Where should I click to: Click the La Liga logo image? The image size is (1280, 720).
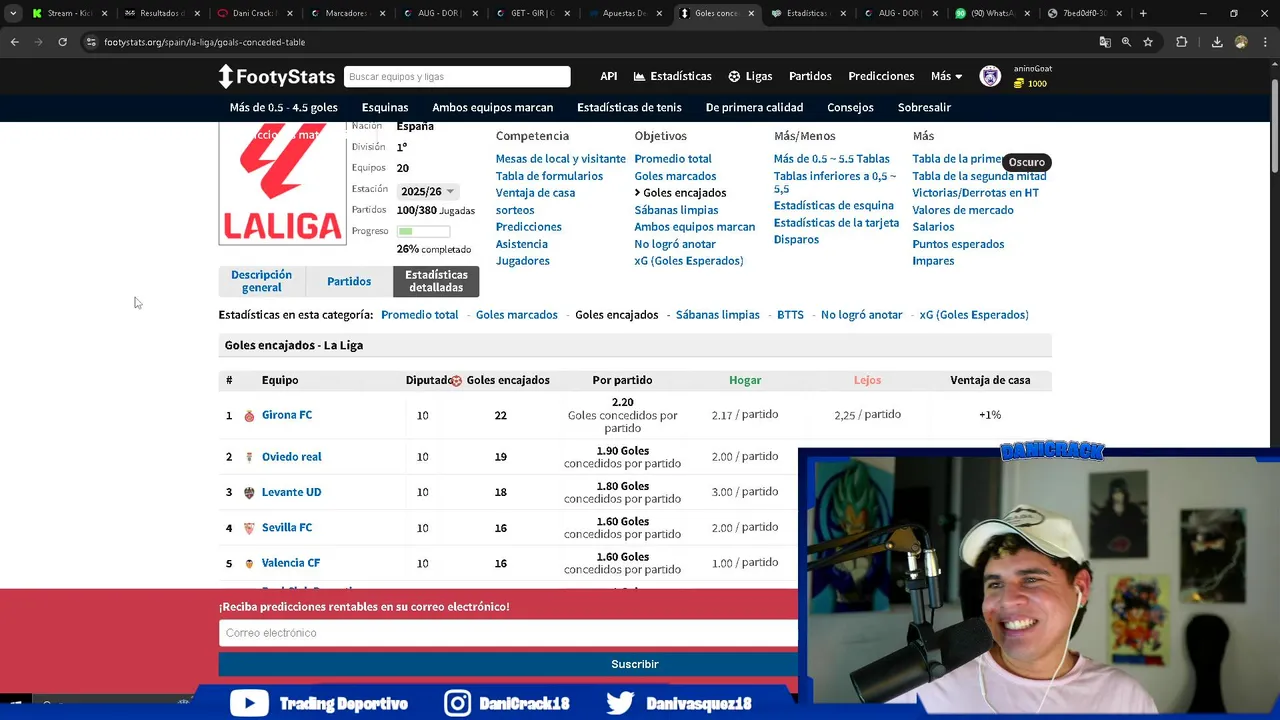click(x=282, y=184)
